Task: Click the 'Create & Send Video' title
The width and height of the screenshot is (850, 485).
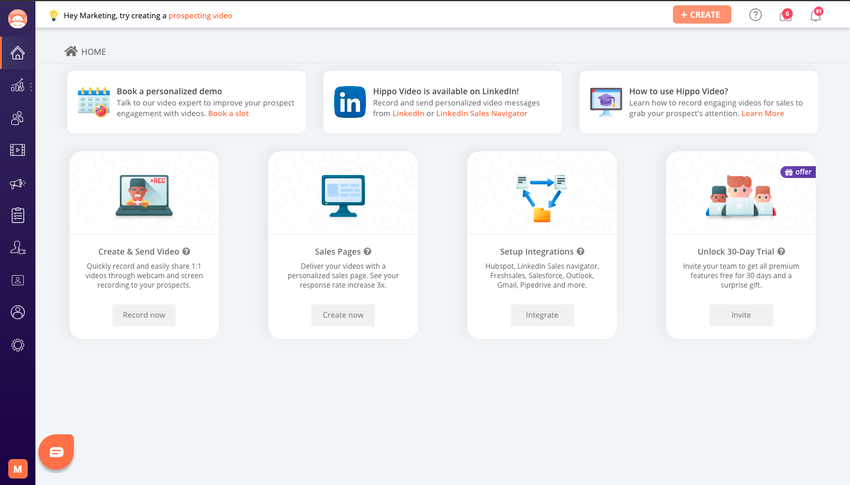Action: (x=138, y=251)
